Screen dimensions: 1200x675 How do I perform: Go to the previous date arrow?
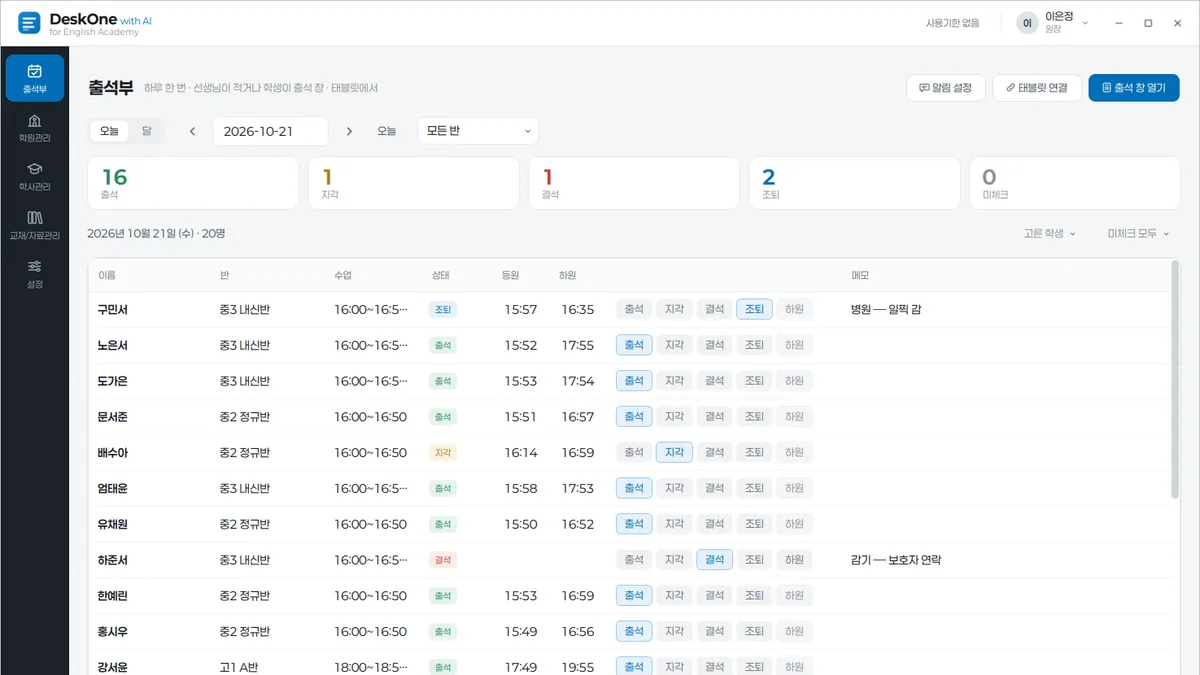(x=192, y=131)
